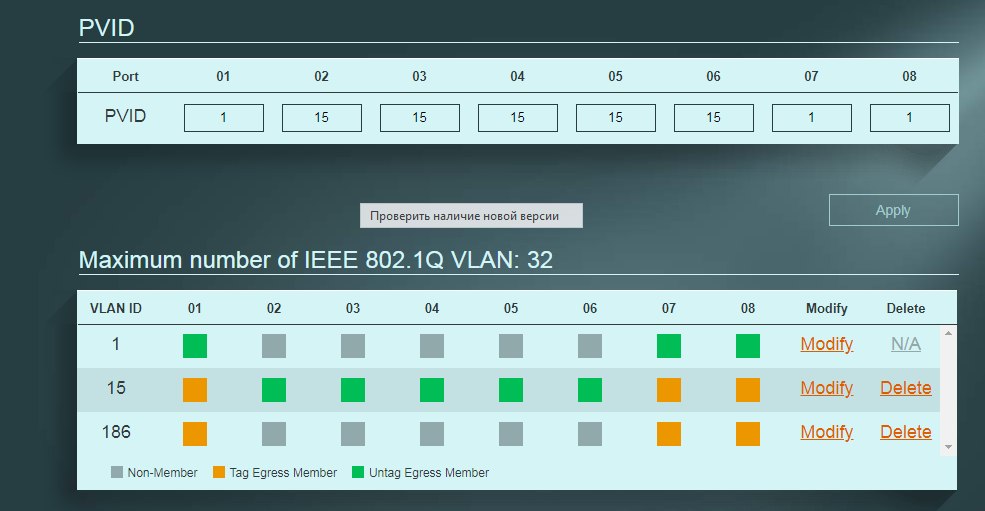
Task: Click Modify link for VLAN 1
Action: tap(827, 344)
